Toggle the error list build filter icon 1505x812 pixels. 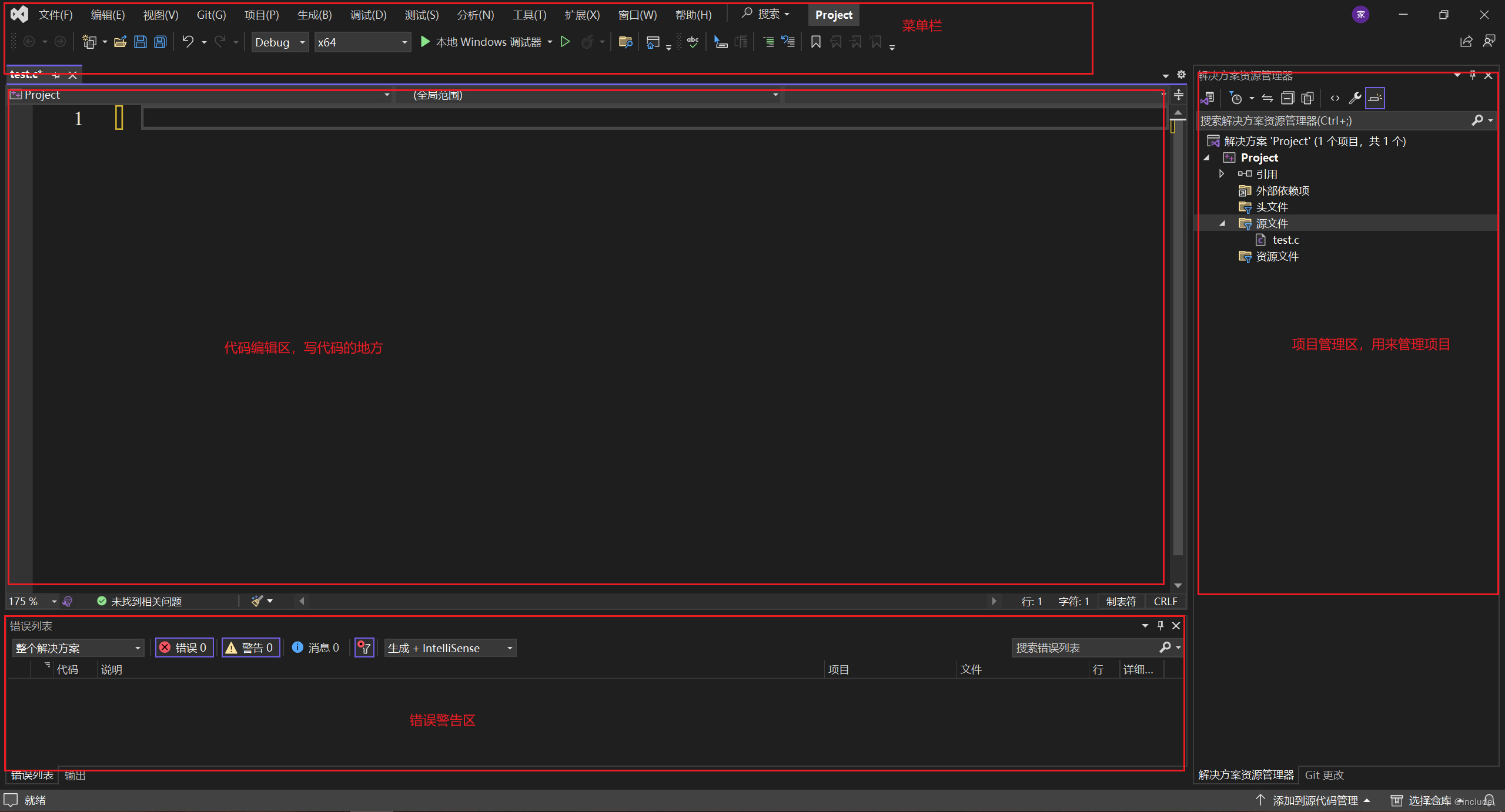coord(364,647)
